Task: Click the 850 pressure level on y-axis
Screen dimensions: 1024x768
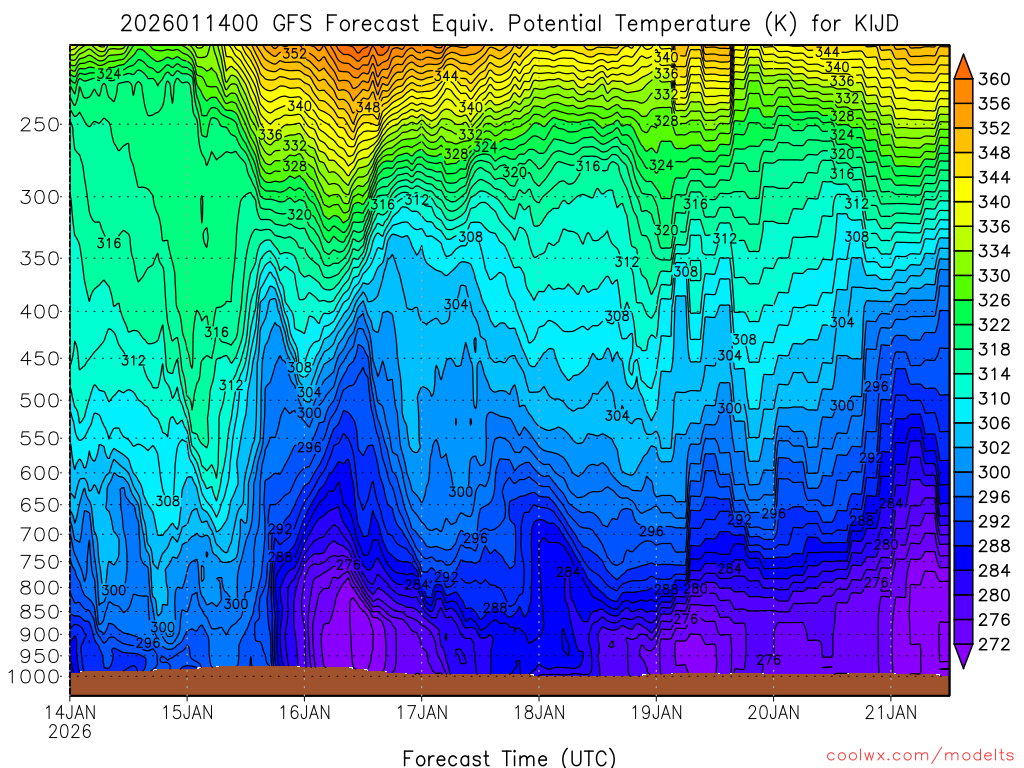Action: (40, 612)
